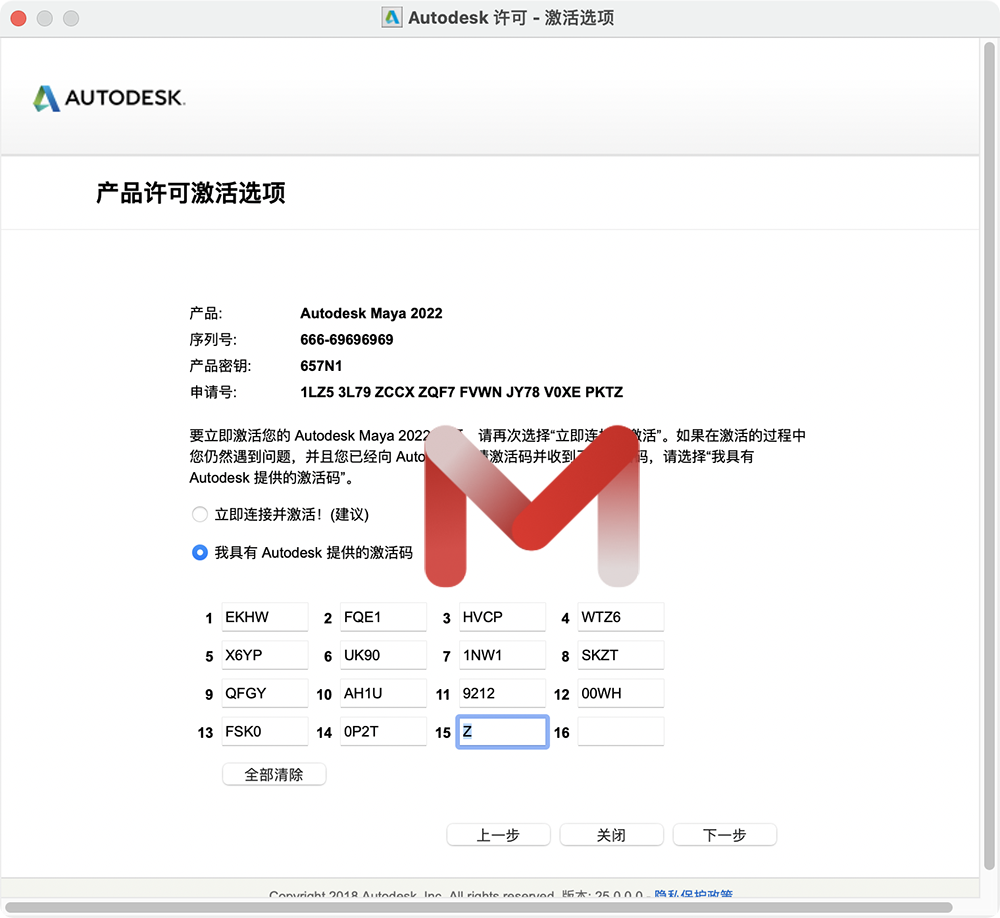Click the horizontal scrollbar at the bottom
Screen dimensions: 1000x918
pyautogui.click(x=478, y=908)
